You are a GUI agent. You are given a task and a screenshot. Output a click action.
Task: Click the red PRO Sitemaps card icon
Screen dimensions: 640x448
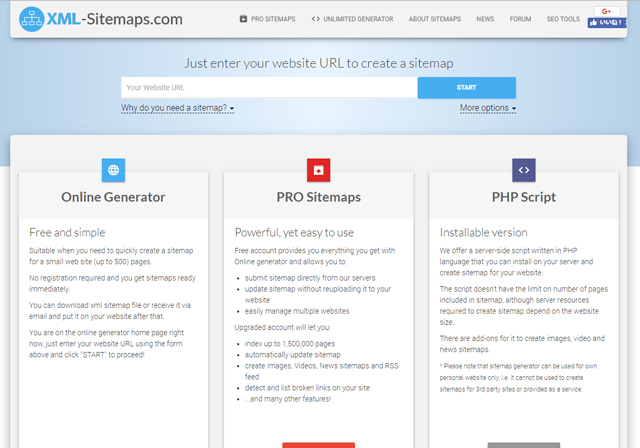(x=318, y=170)
